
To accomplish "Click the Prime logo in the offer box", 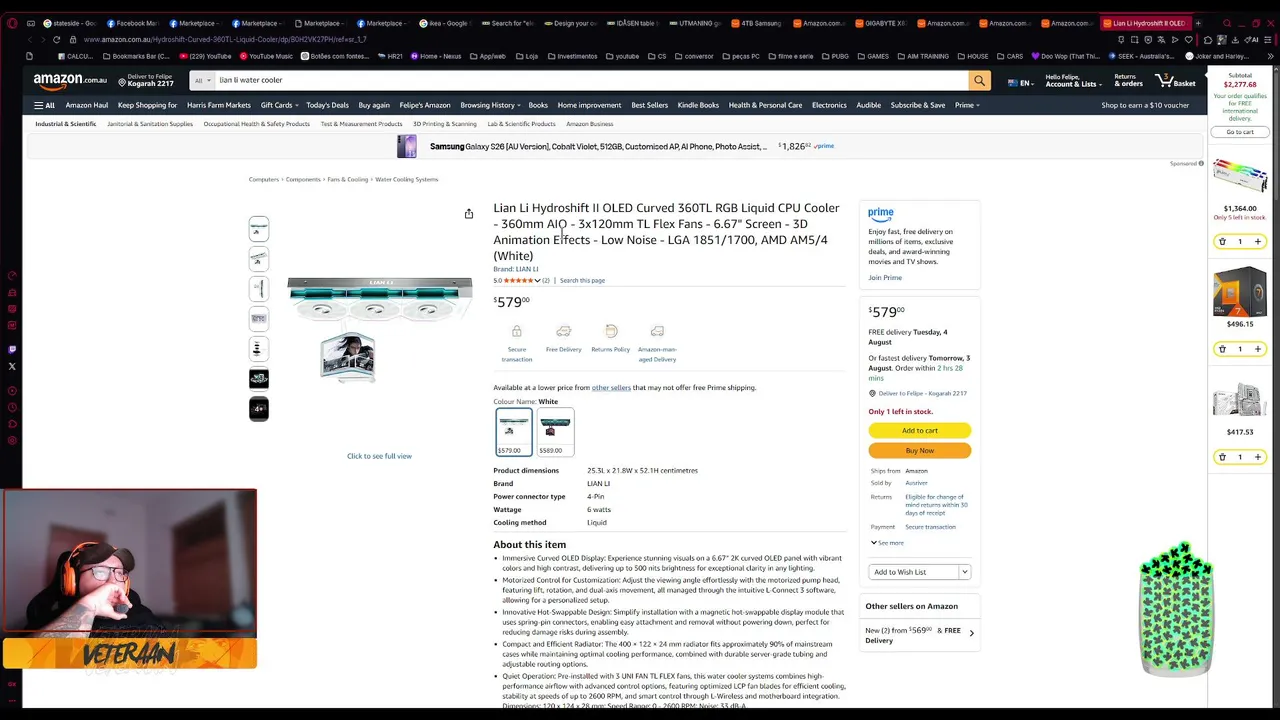I will tap(881, 214).
